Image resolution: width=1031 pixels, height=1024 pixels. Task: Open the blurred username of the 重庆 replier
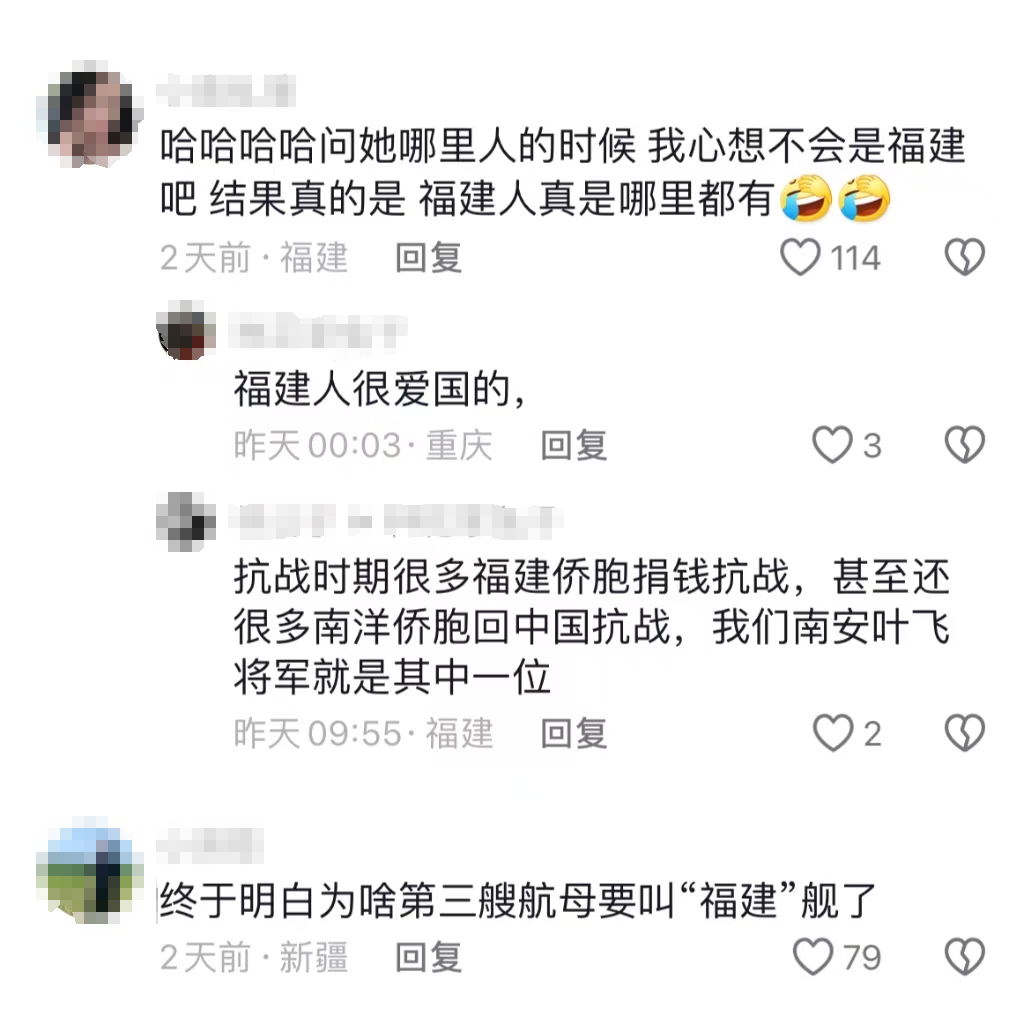coord(318,331)
